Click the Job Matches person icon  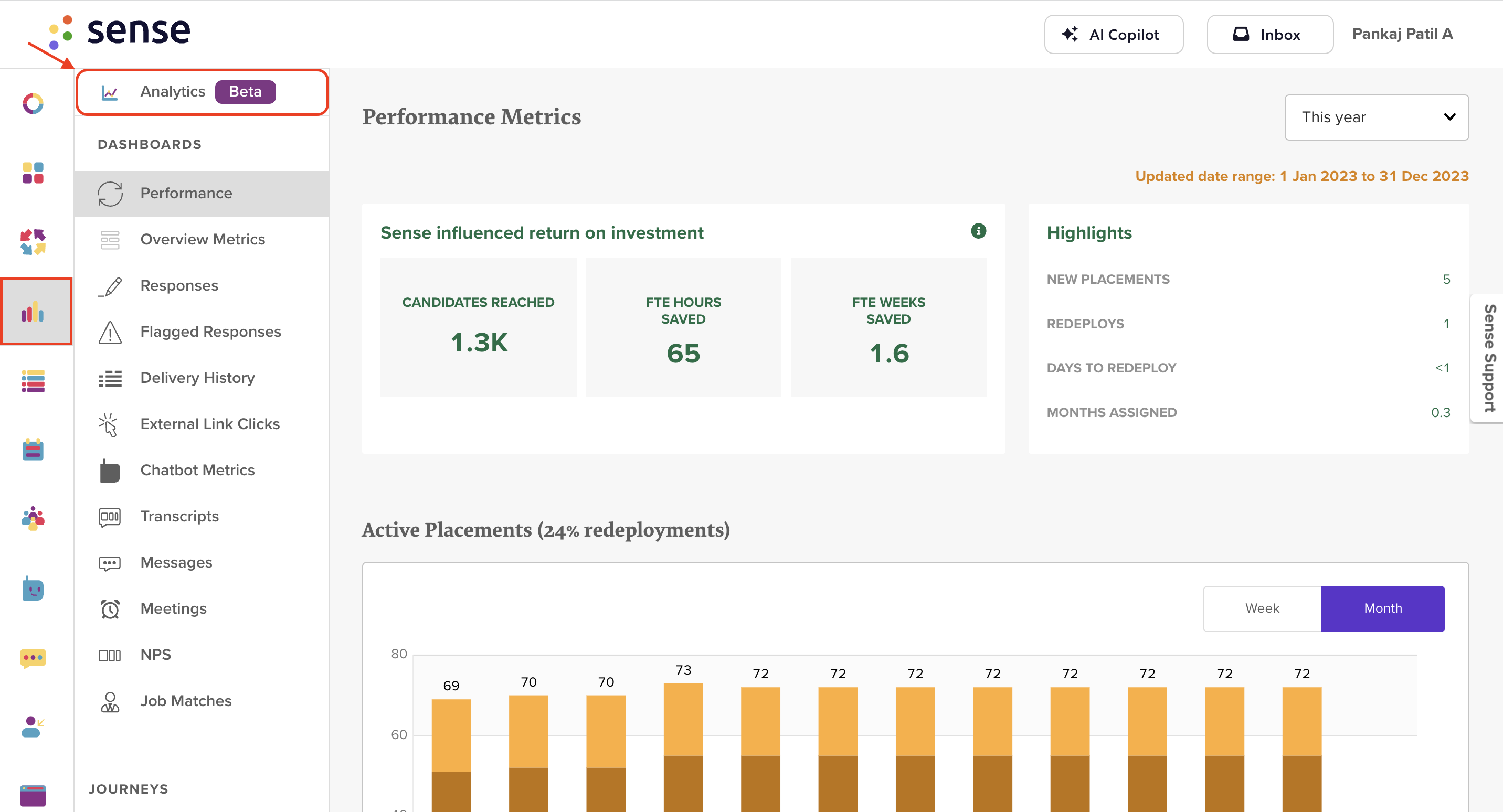click(110, 702)
